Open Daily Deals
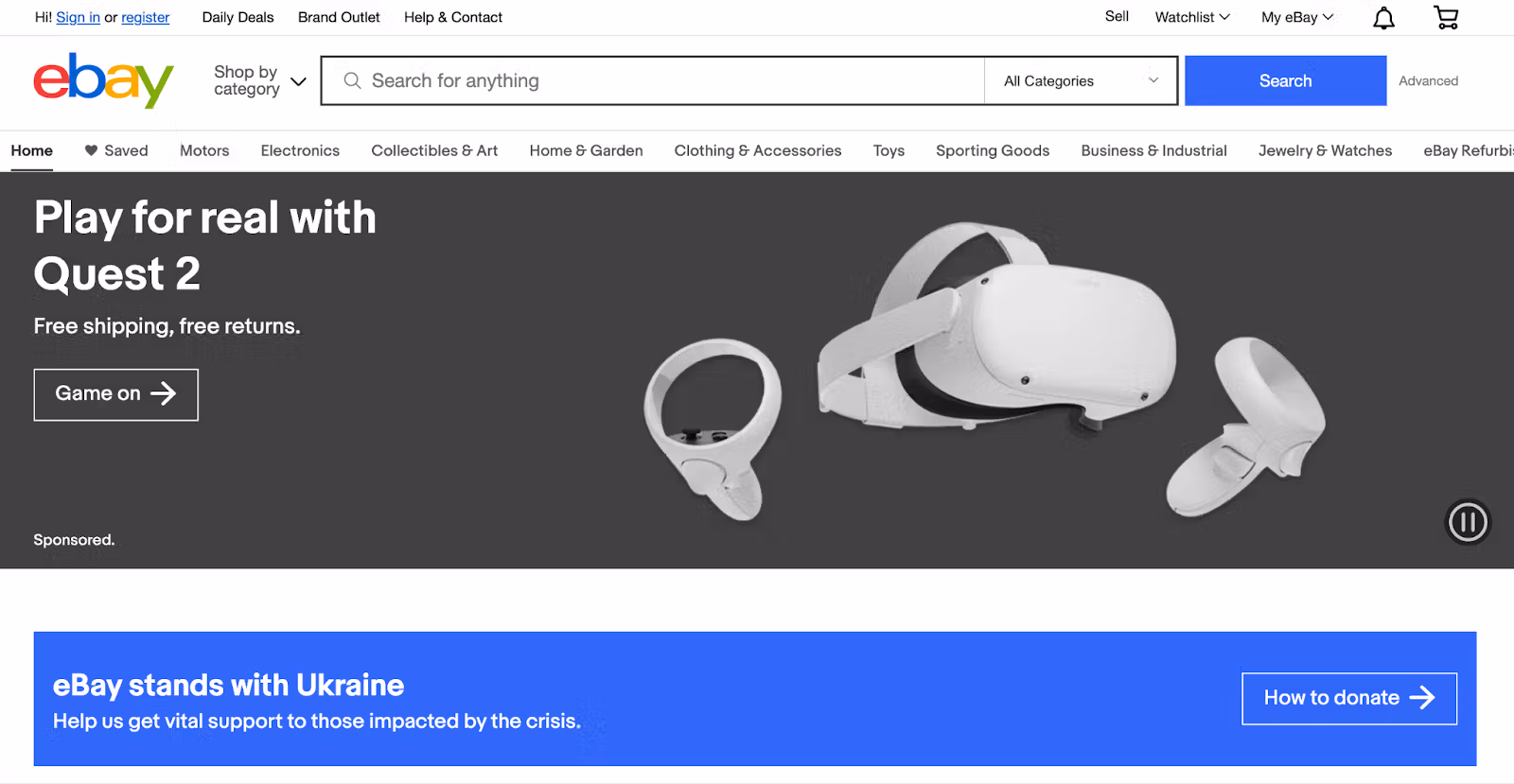1514x784 pixels. [x=238, y=17]
